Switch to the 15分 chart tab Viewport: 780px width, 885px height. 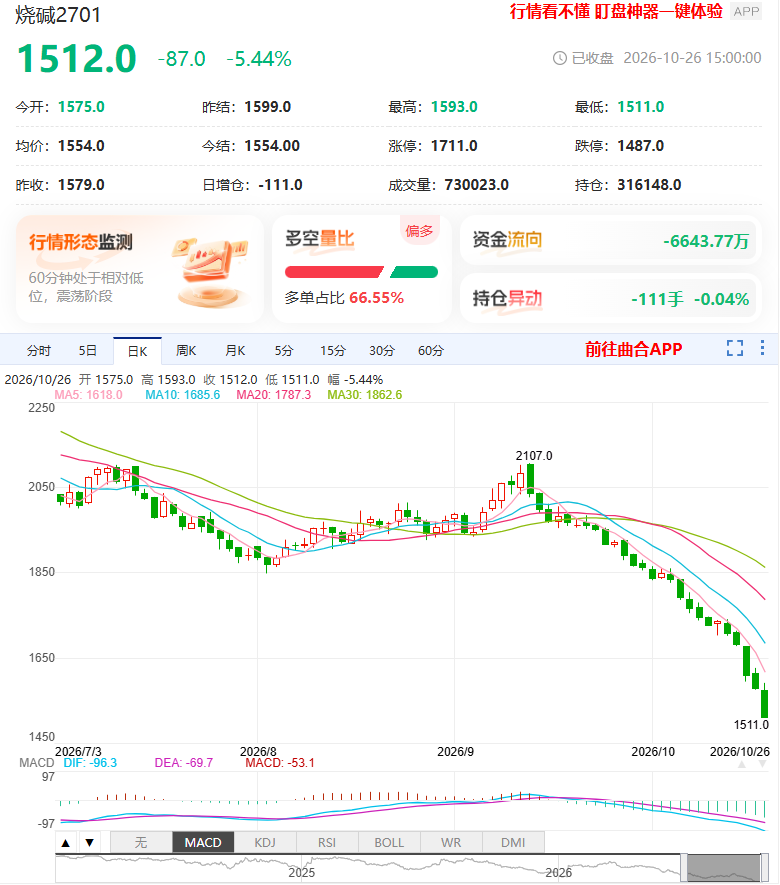pyautogui.click(x=332, y=351)
